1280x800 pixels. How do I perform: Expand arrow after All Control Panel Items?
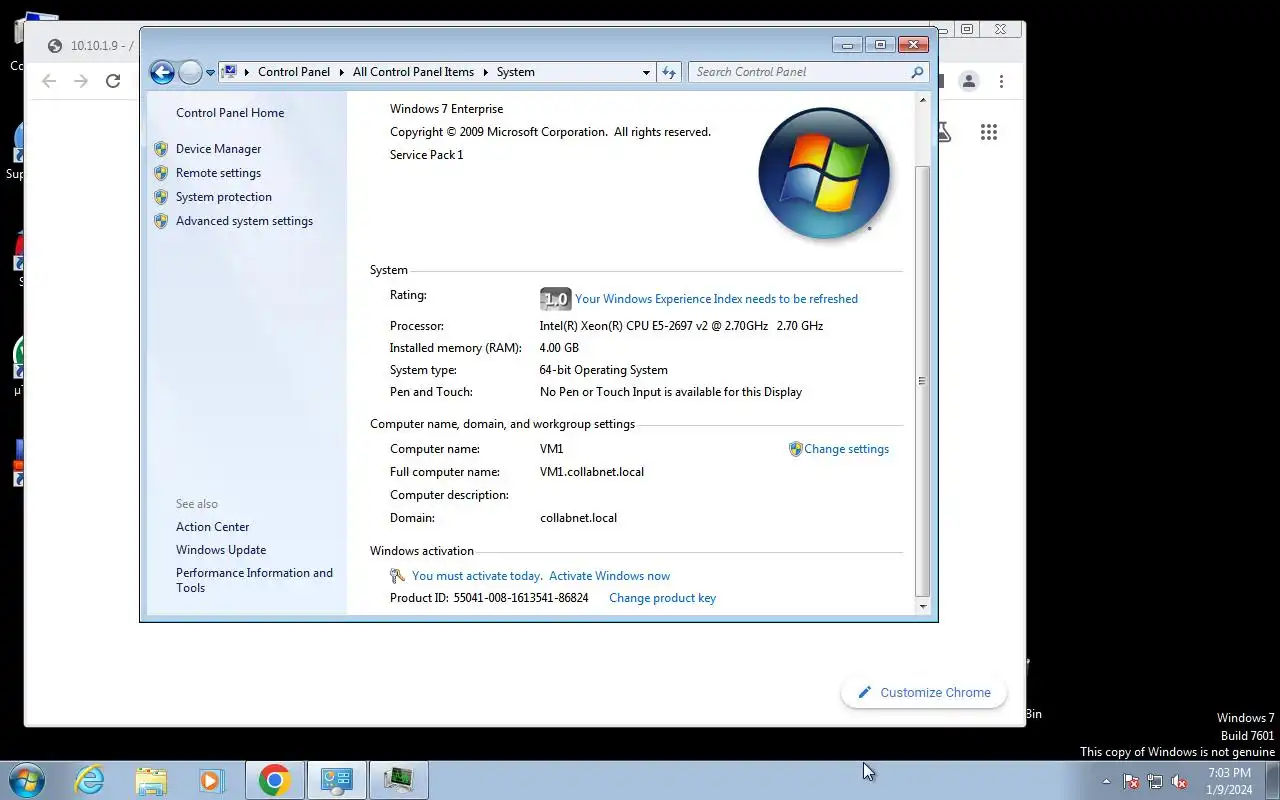(x=486, y=72)
